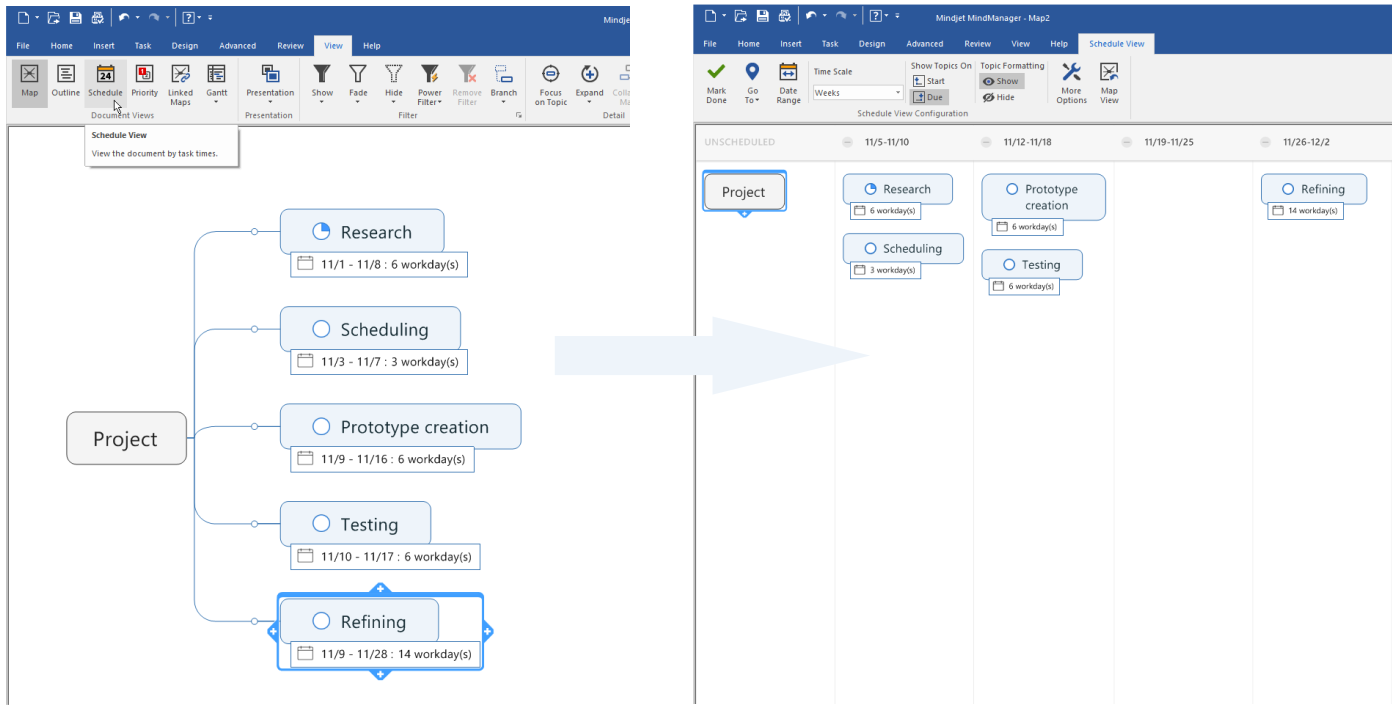Click calendar icon under Refining map topic
This screenshot has height=705, width=1392.
pyautogui.click(x=306, y=653)
